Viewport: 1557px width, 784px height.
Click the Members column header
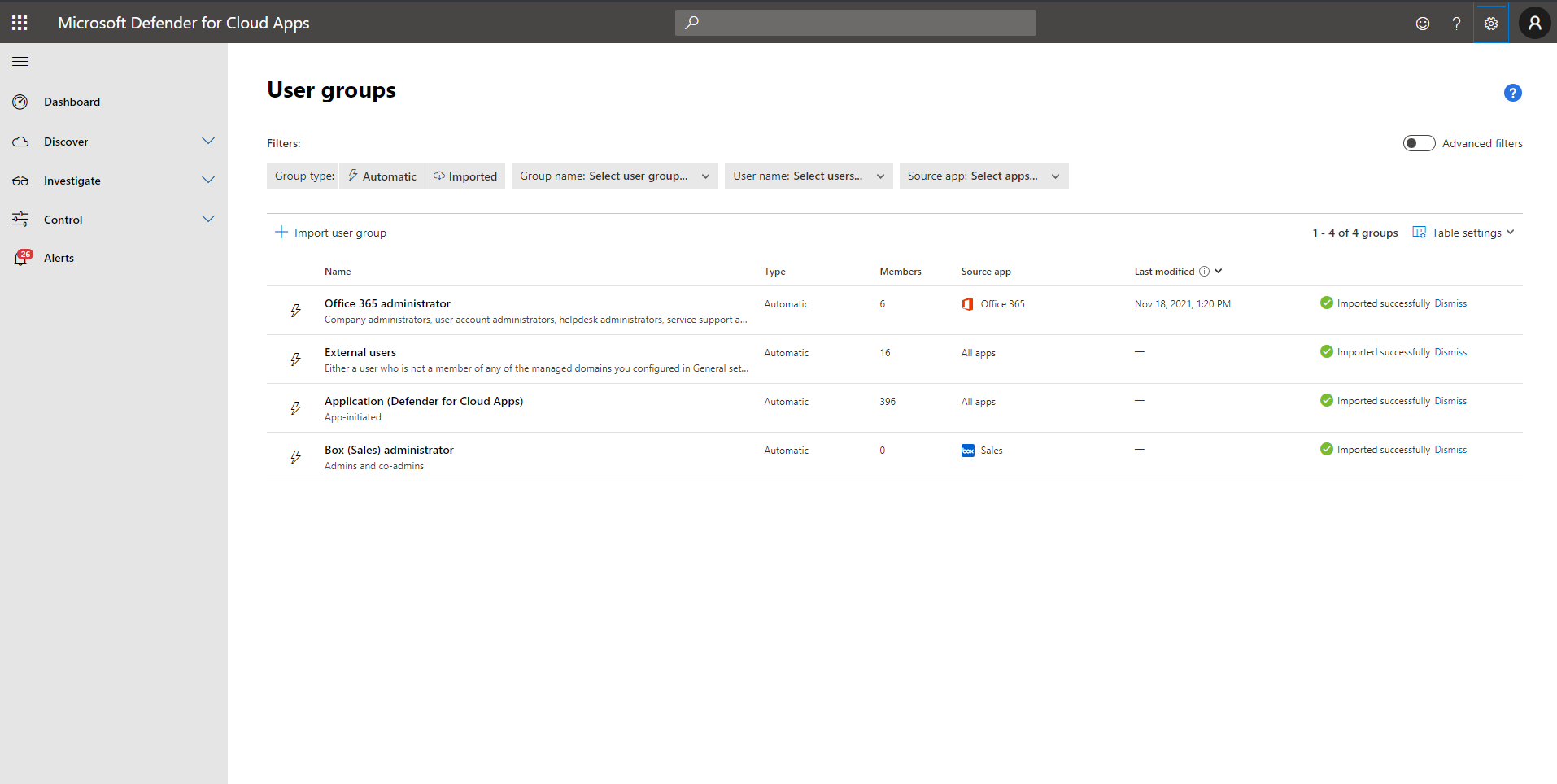(901, 272)
